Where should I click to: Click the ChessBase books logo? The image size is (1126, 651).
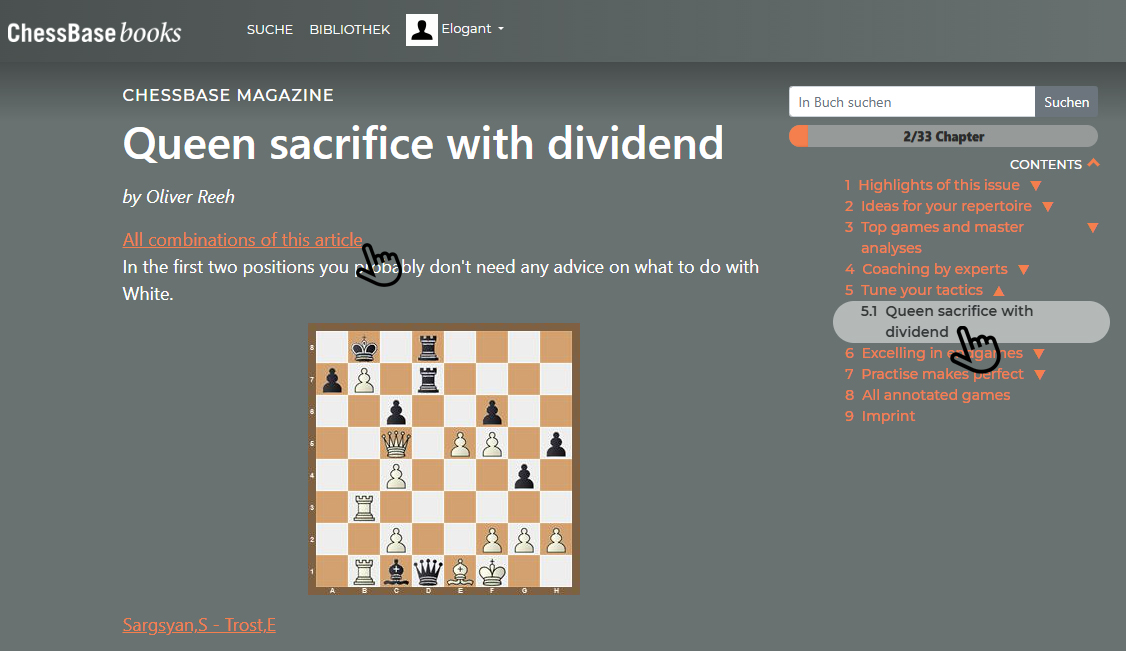click(x=94, y=32)
